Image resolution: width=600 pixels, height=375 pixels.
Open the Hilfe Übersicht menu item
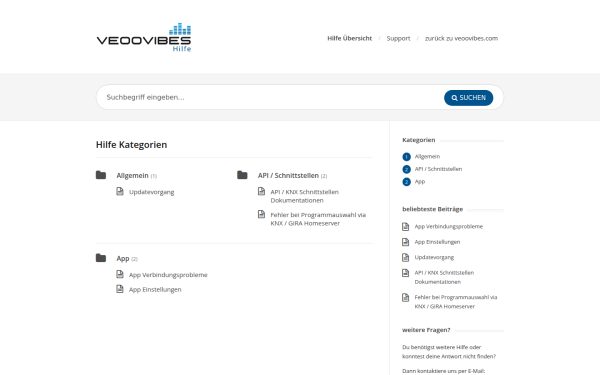coord(349,38)
